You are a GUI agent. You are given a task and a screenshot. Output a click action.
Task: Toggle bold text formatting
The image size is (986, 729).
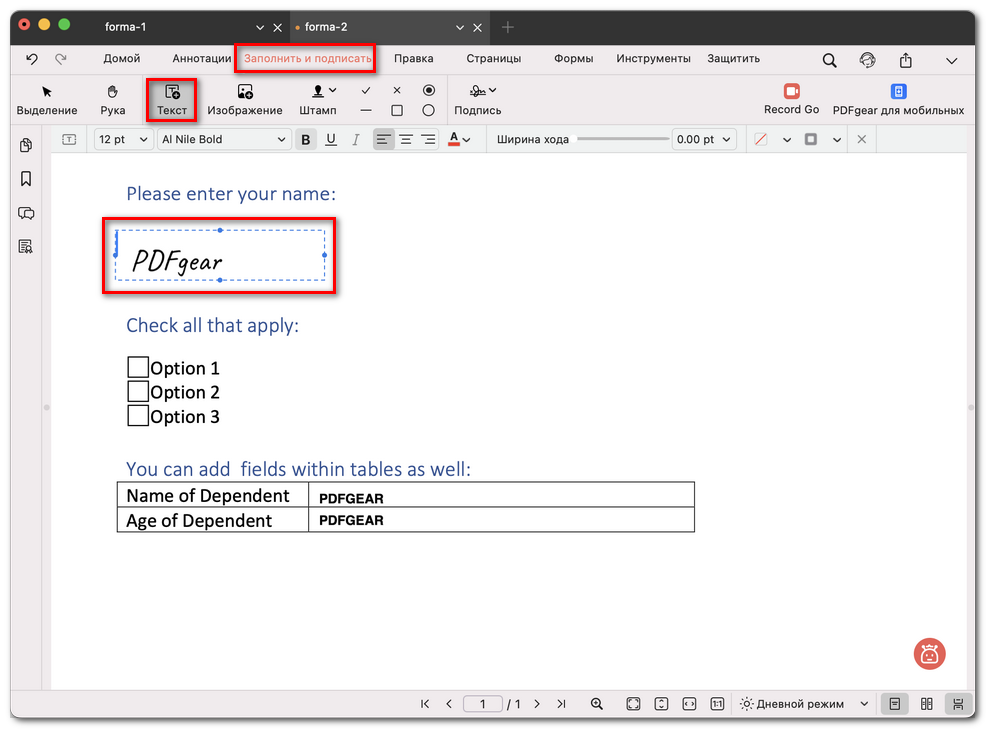pyautogui.click(x=306, y=140)
